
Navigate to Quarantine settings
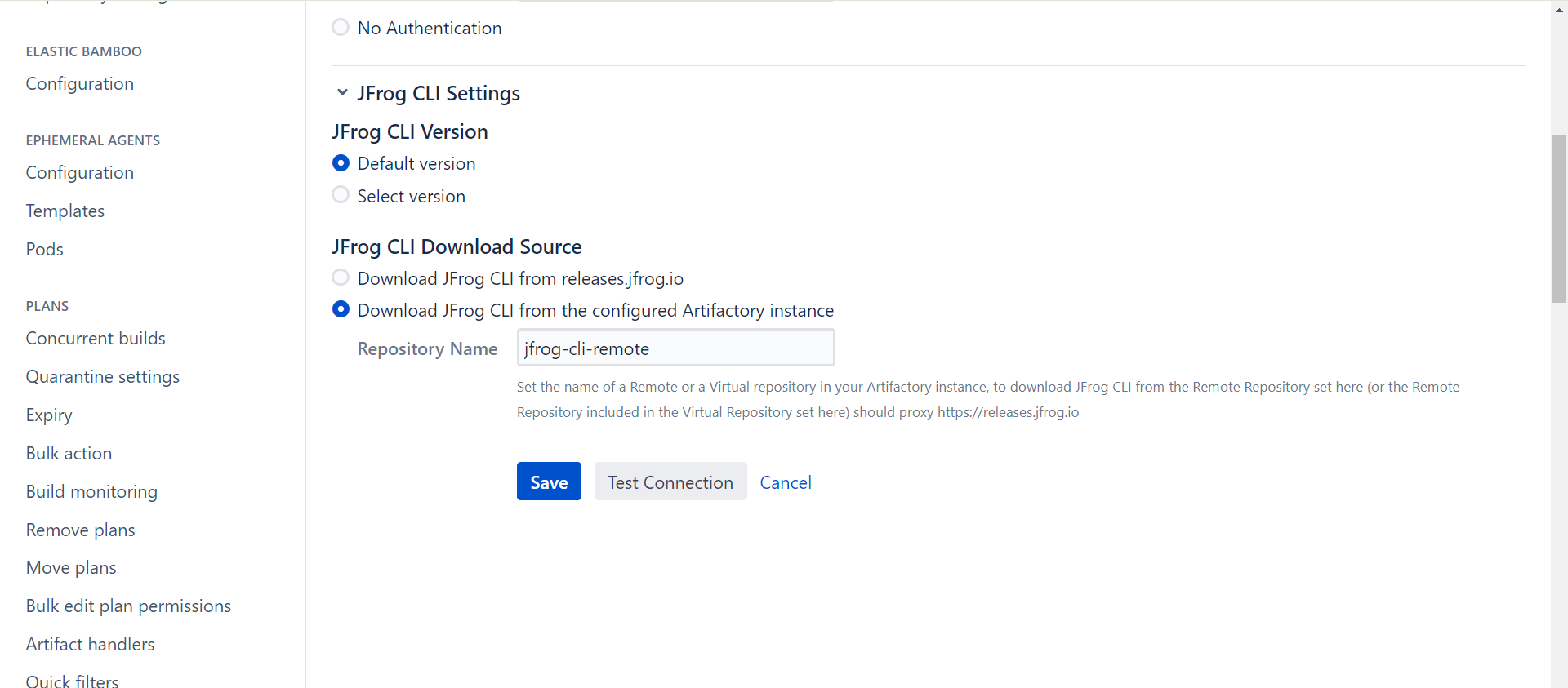tap(103, 377)
